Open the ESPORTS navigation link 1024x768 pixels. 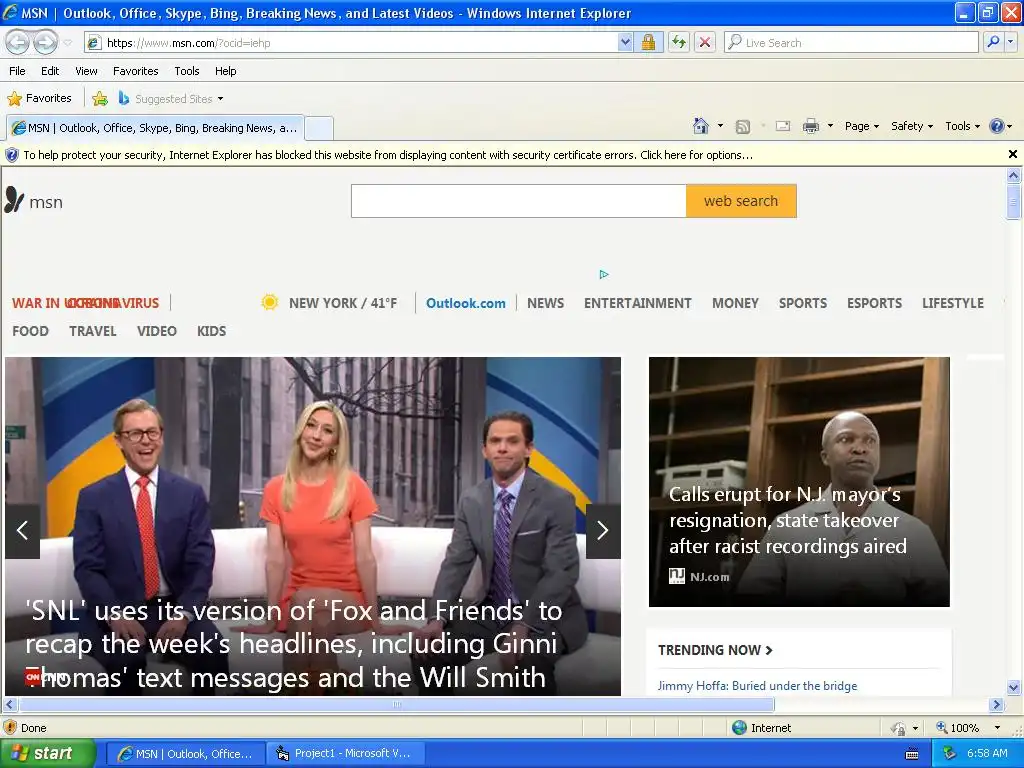[x=874, y=303]
